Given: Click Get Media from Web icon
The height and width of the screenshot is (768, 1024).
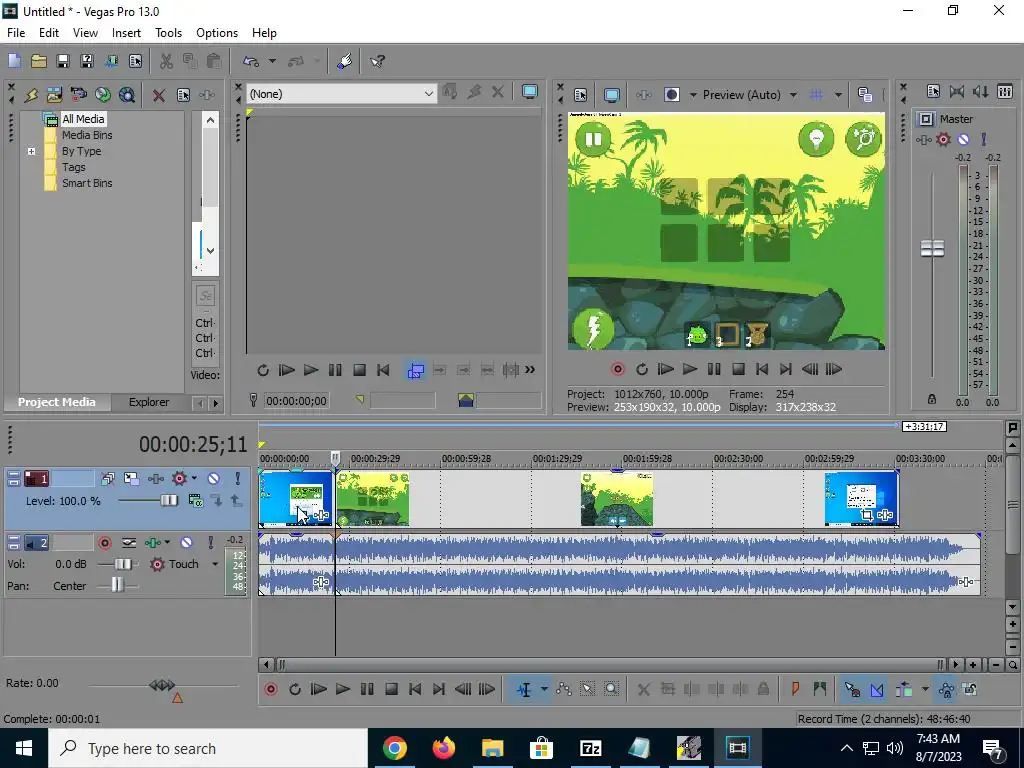Looking at the screenshot, I should pyautogui.click(x=127, y=95).
